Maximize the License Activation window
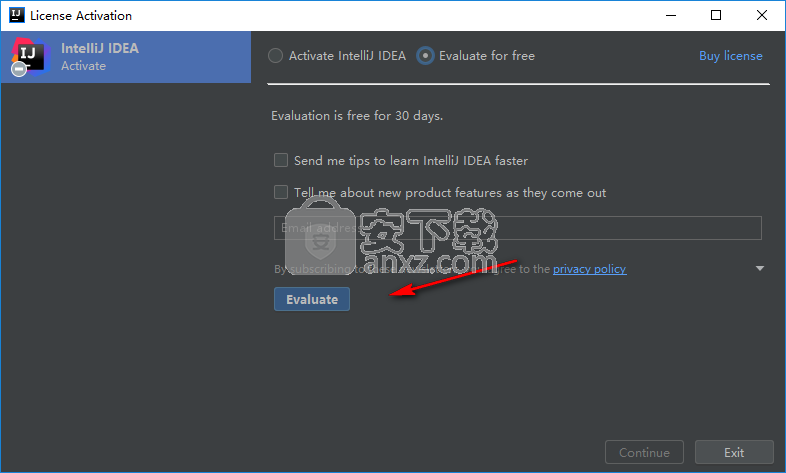This screenshot has height=473, width=786. tap(716, 16)
